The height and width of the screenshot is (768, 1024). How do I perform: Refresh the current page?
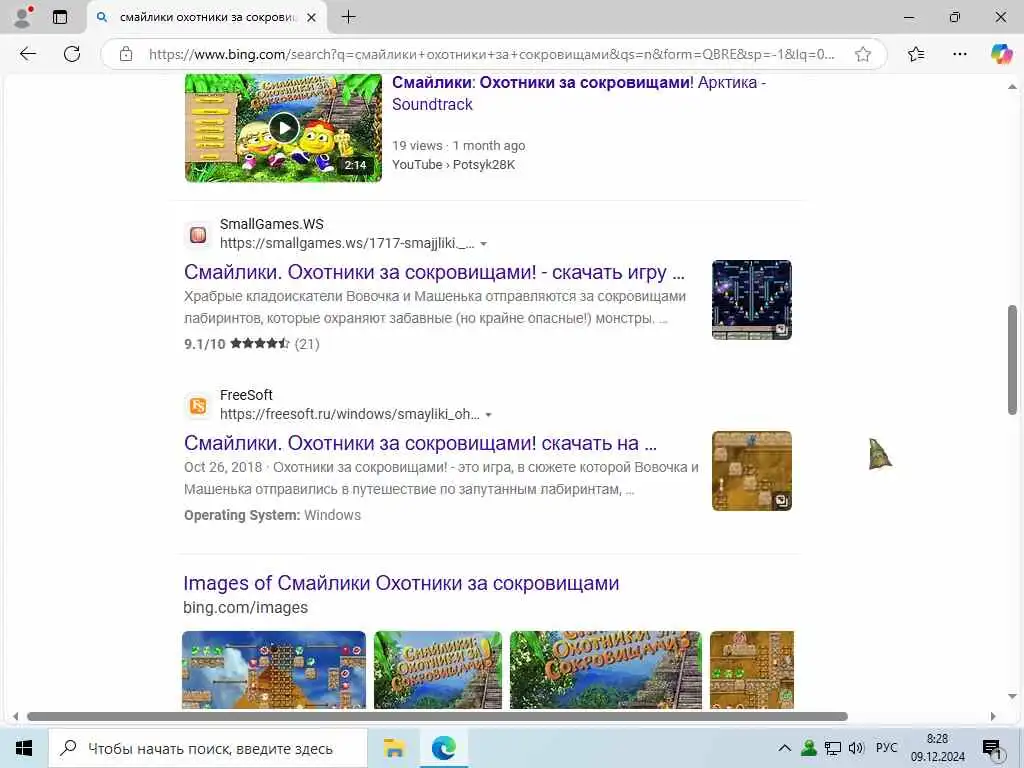click(x=72, y=54)
